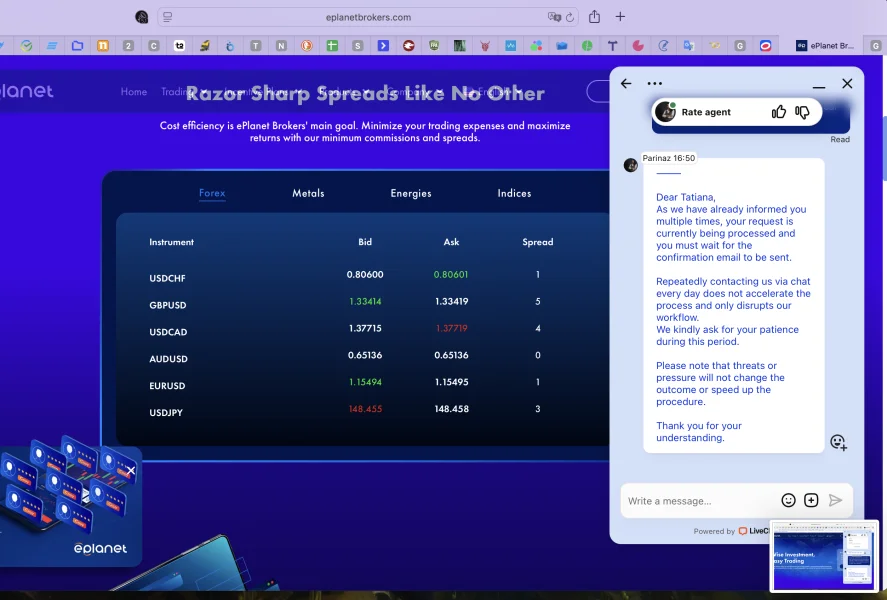Click the Home navigation link
The width and height of the screenshot is (887, 600).
pyautogui.click(x=134, y=92)
